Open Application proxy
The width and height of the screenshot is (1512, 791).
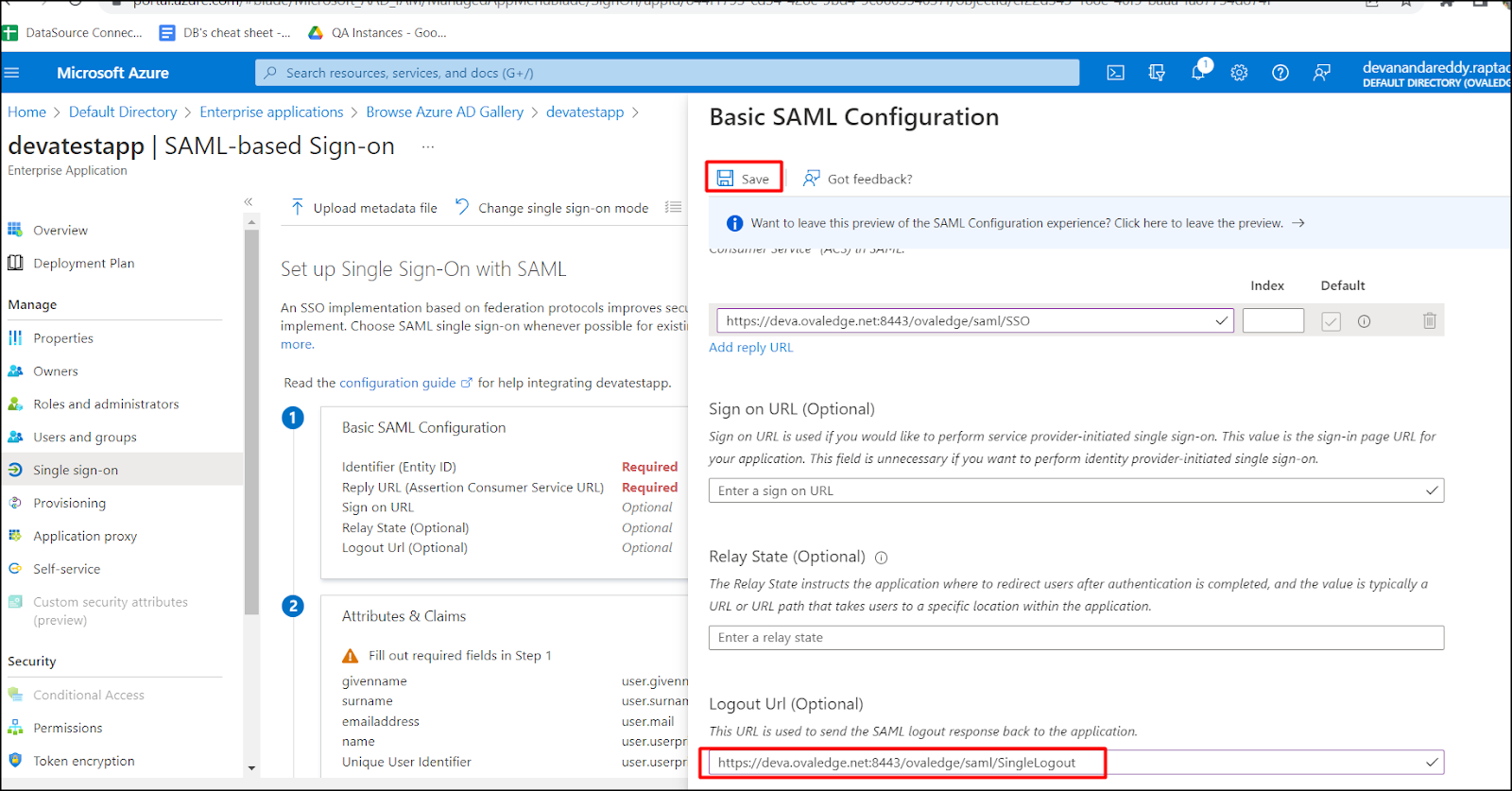pos(85,536)
